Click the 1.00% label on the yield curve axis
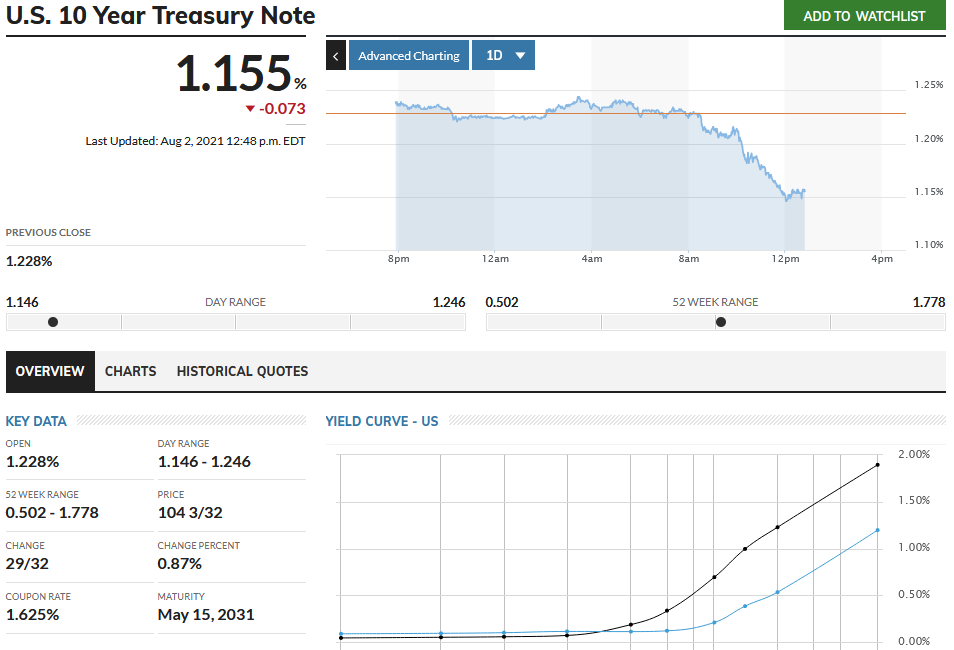 click(914, 547)
